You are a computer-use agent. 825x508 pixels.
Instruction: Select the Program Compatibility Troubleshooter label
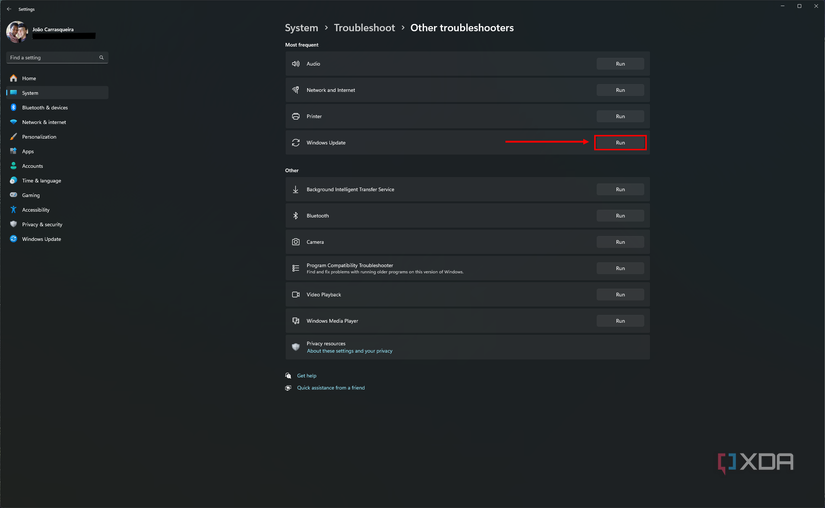[x=350, y=265]
